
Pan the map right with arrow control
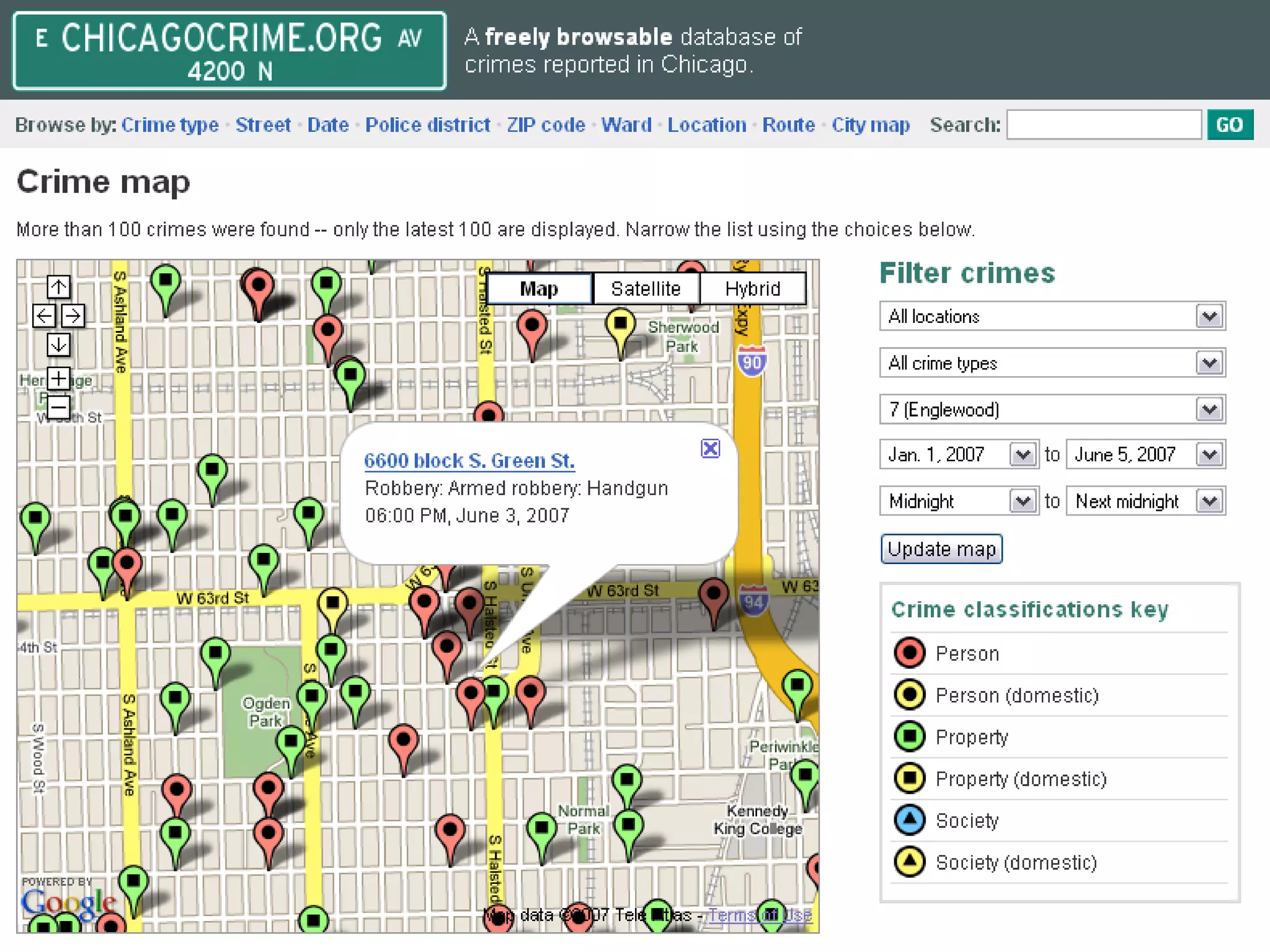[73, 316]
